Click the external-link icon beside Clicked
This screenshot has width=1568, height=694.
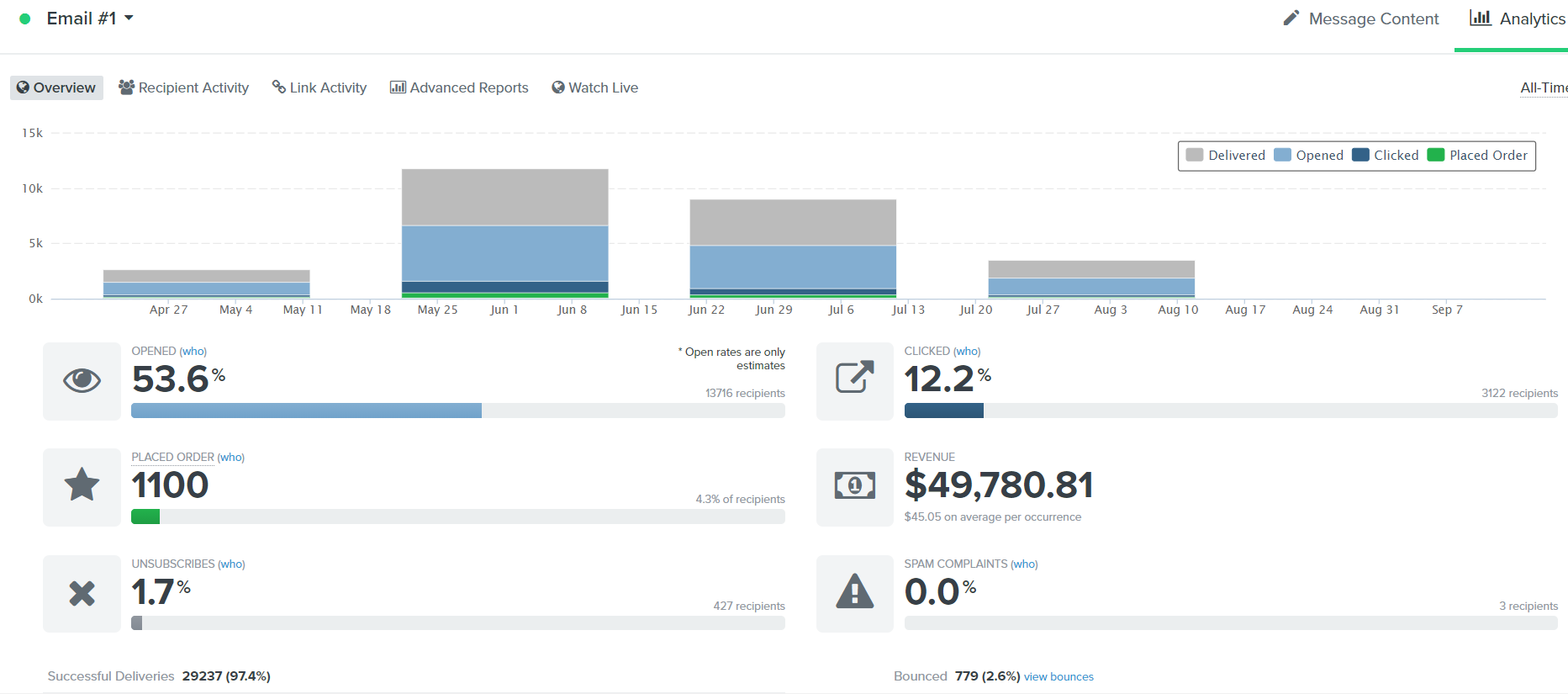point(854,378)
